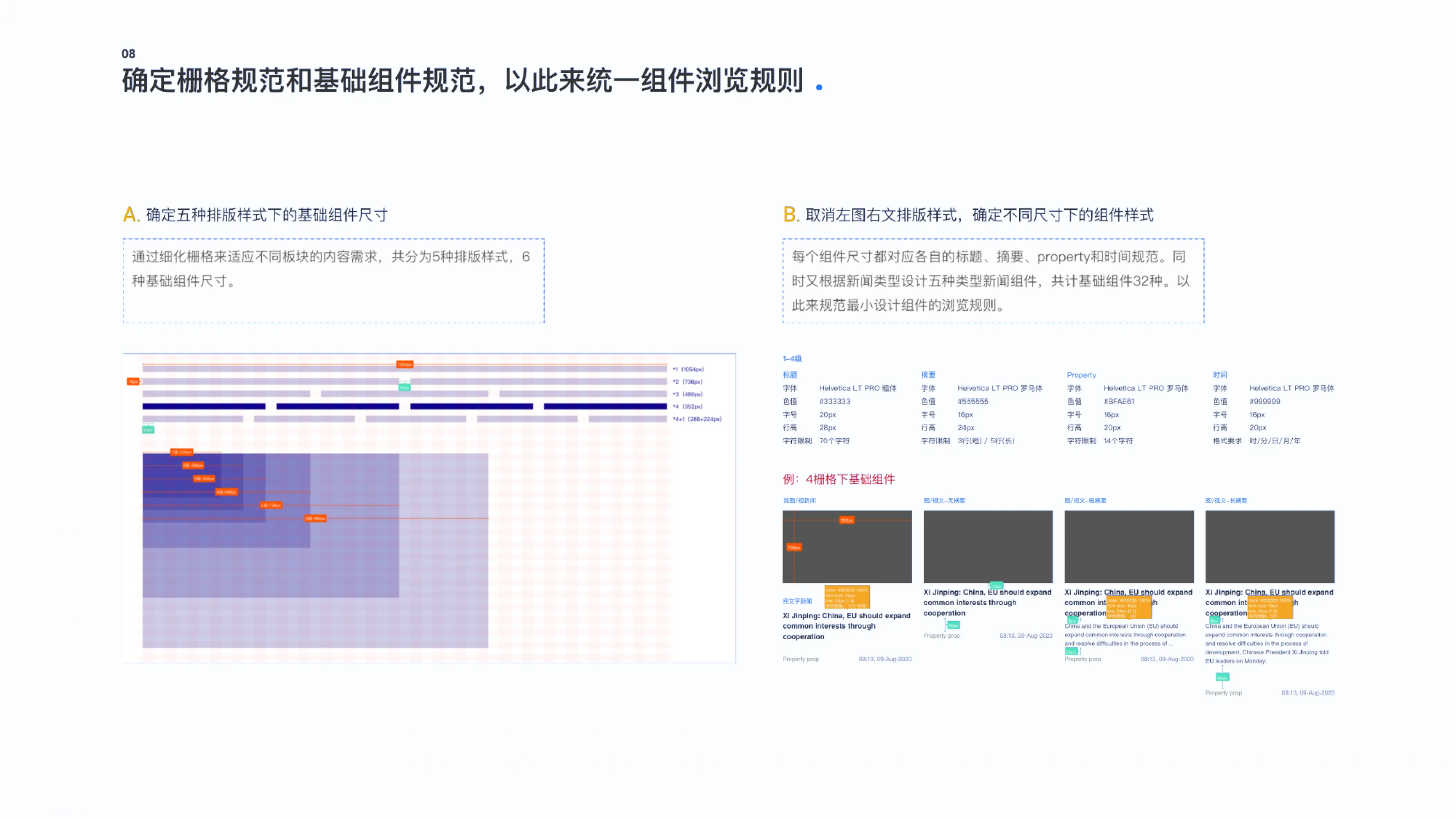Click the 图/视文–无摘要 card label
This screenshot has height=819, width=1456.
pos(944,501)
